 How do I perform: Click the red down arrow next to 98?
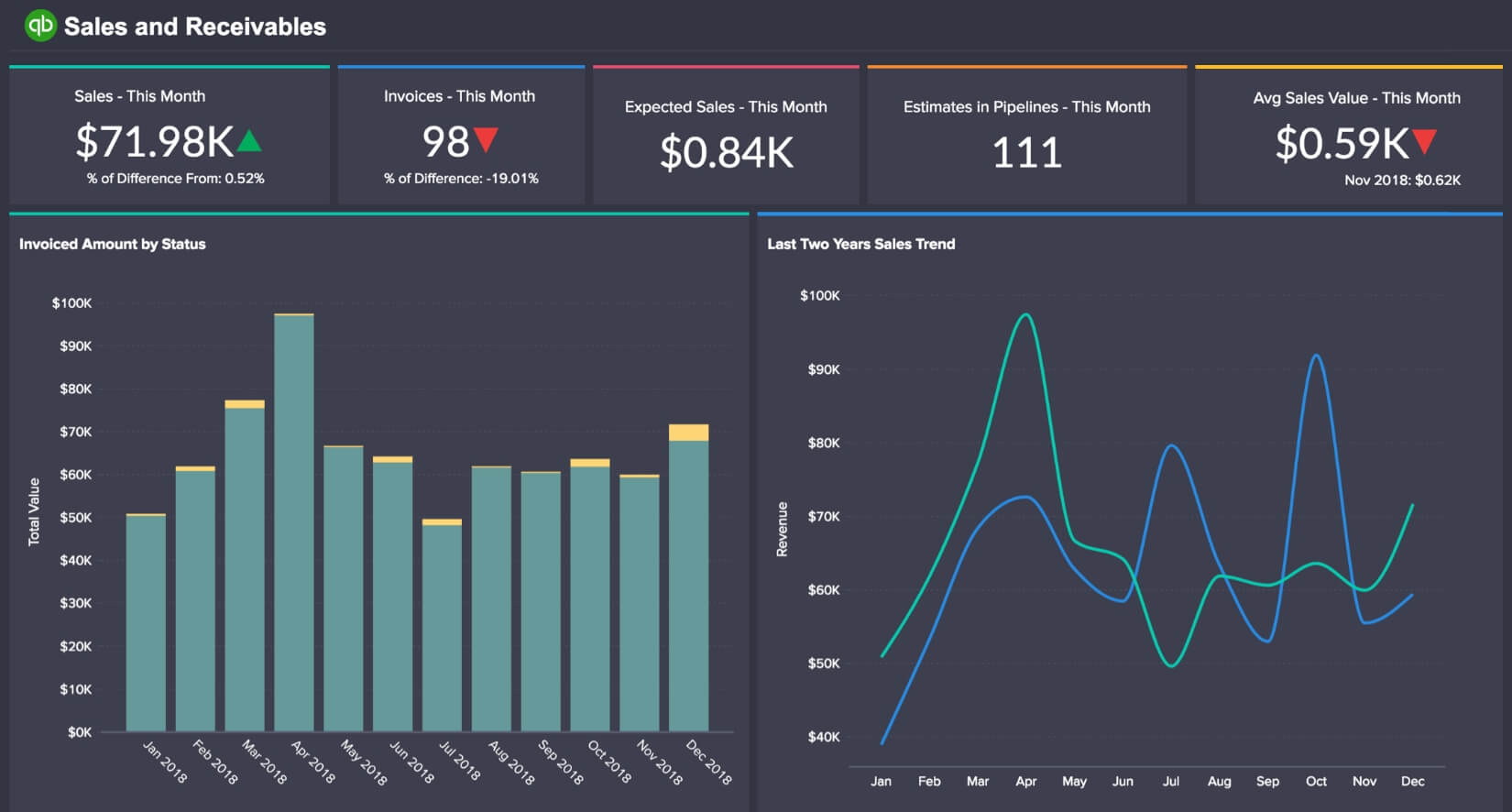point(486,140)
